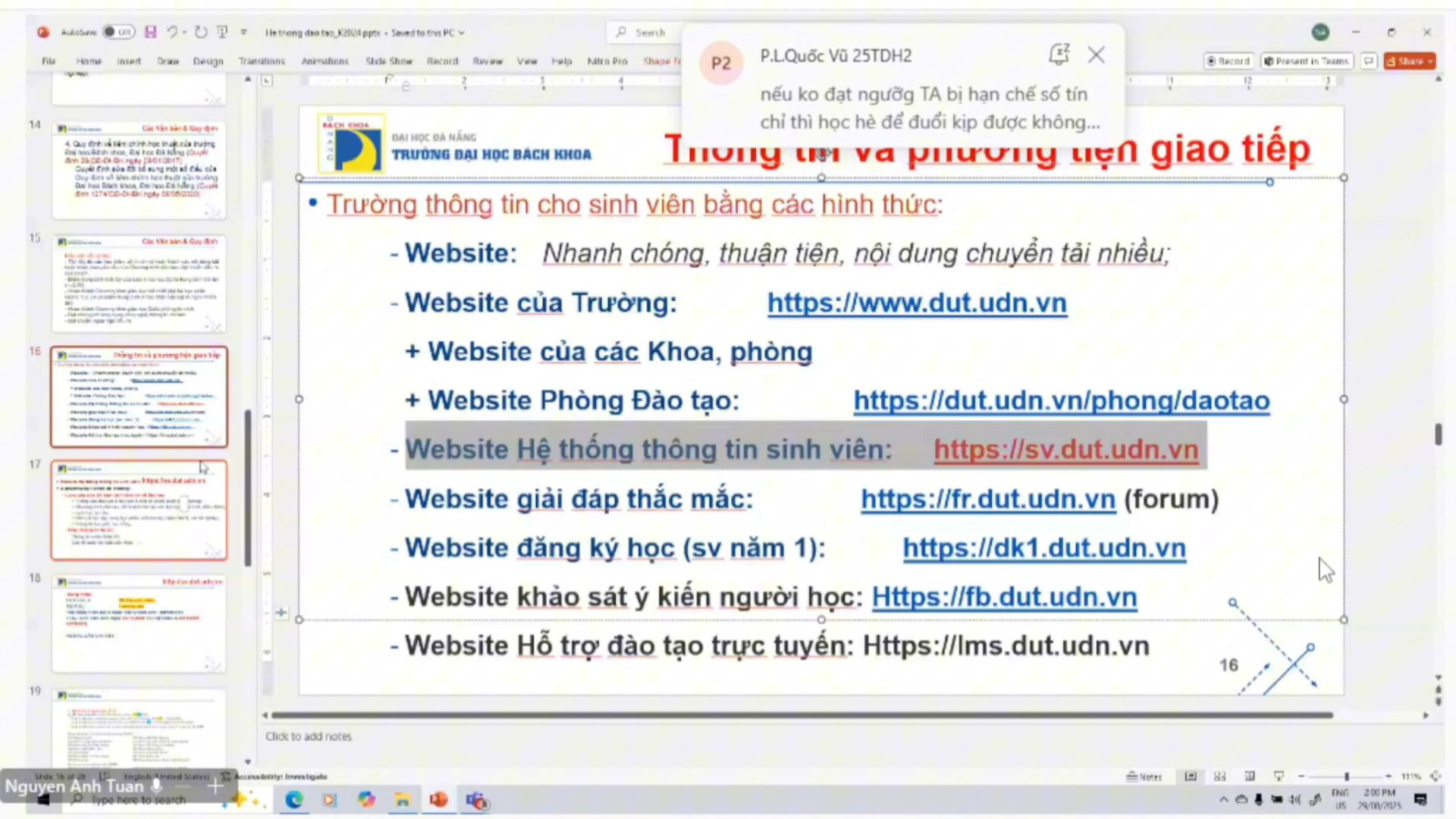Expand the file name saved-location dropdown
Viewport: 1456px width, 819px height.
point(461,33)
